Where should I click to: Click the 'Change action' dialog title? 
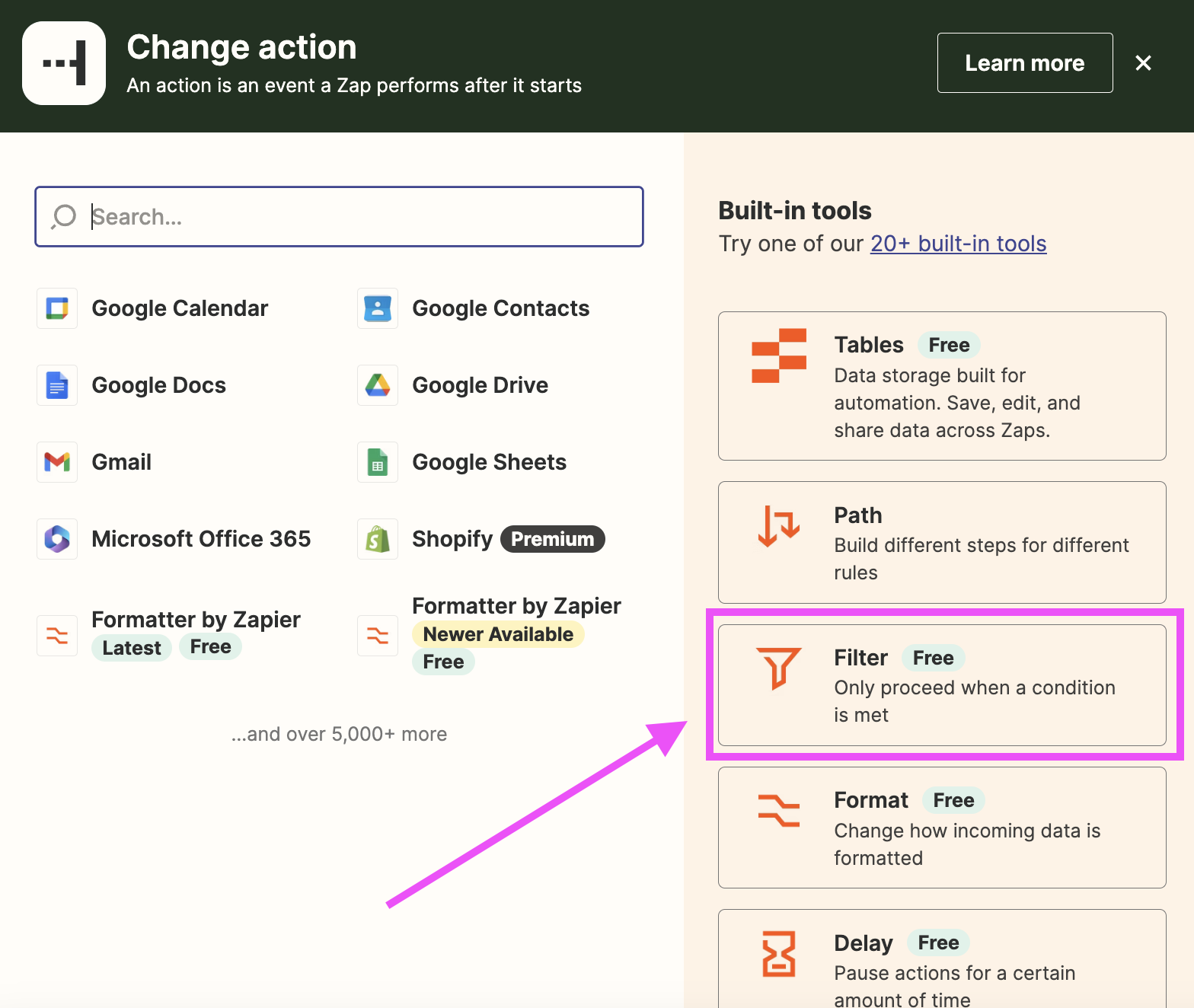click(x=241, y=47)
